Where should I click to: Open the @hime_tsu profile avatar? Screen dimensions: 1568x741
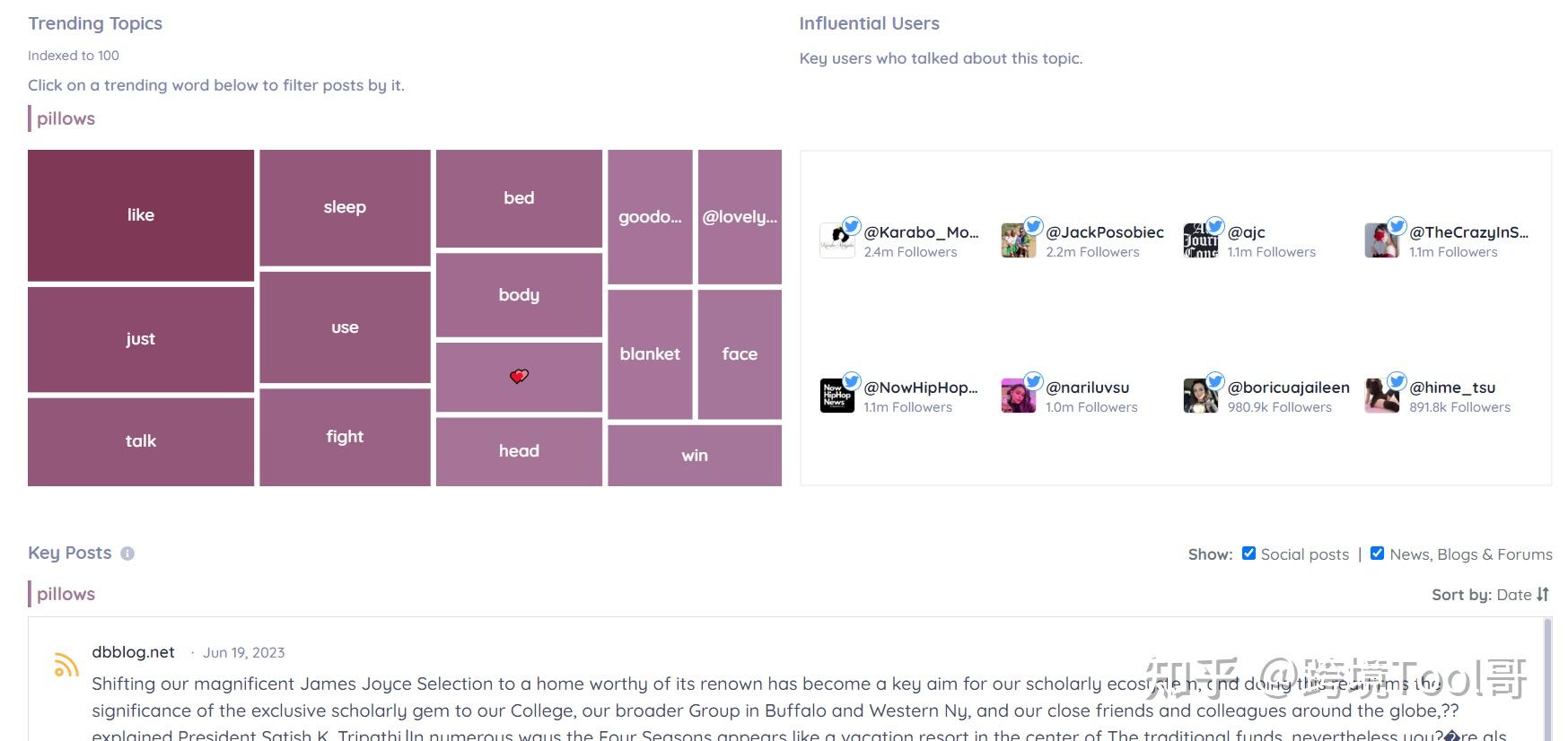(x=1382, y=396)
